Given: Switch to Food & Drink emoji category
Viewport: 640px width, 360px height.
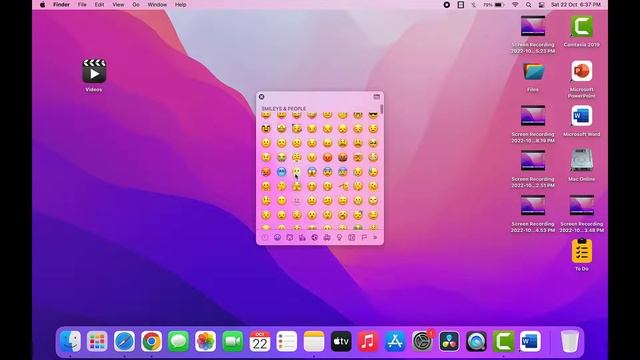Looking at the screenshot, I should (x=302, y=237).
